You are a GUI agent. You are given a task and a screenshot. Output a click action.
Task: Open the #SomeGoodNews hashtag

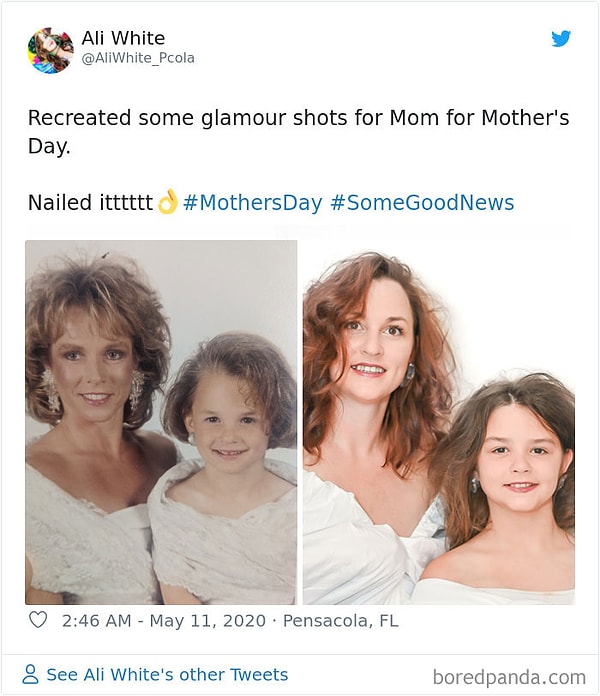click(421, 203)
